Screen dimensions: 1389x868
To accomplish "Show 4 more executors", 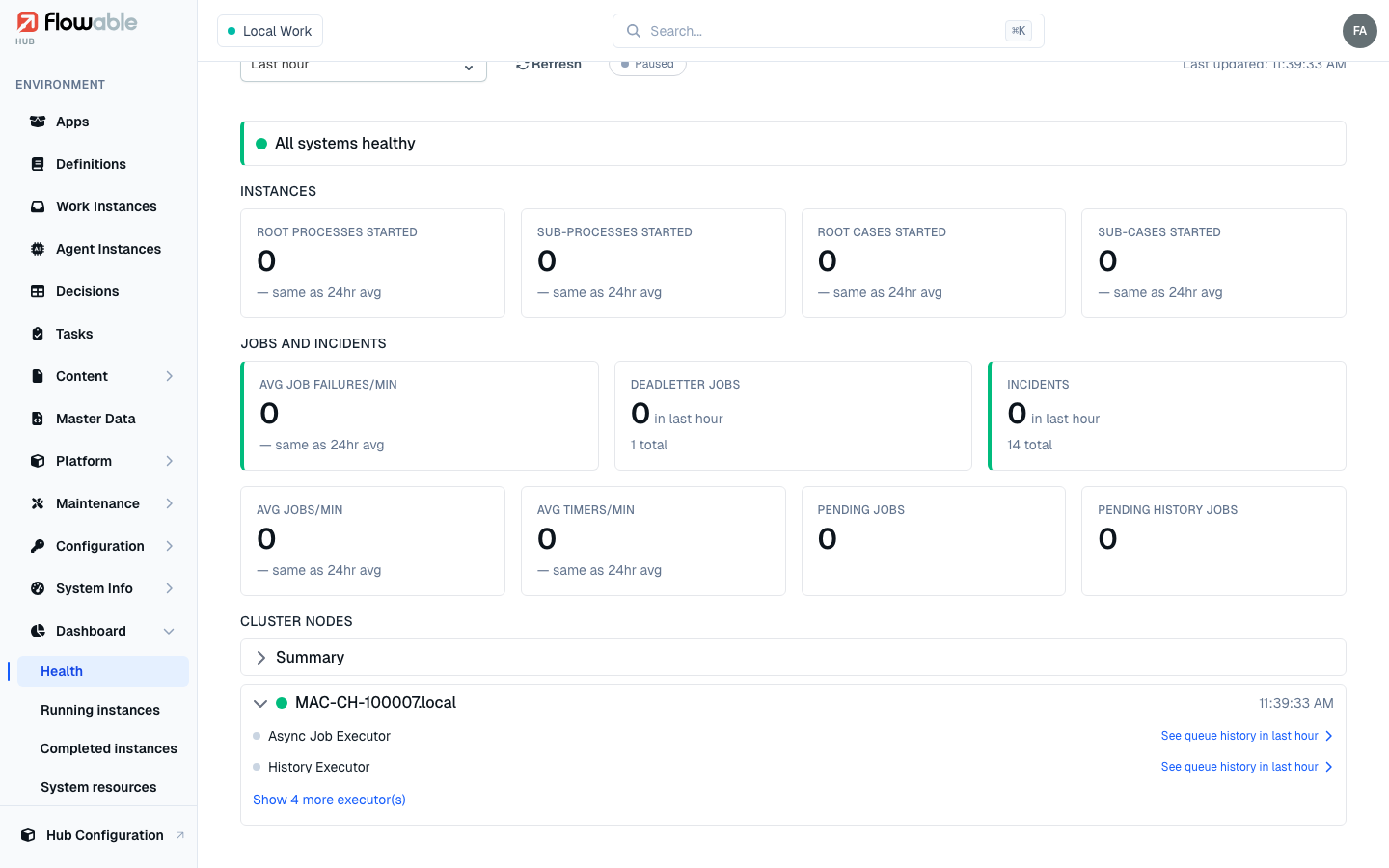I will pyautogui.click(x=329, y=800).
